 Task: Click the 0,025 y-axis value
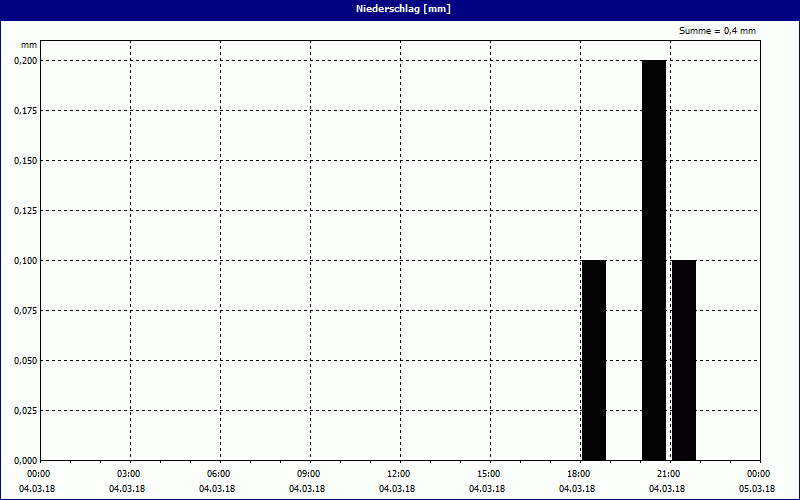[x=26, y=411]
